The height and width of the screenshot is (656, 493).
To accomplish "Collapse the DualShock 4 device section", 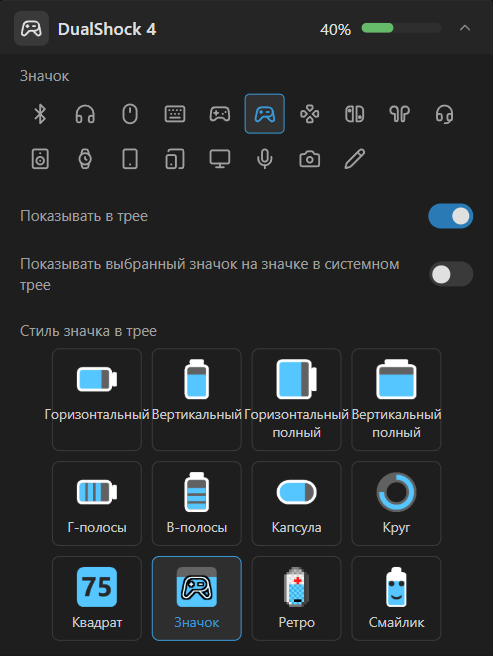I will (465, 28).
